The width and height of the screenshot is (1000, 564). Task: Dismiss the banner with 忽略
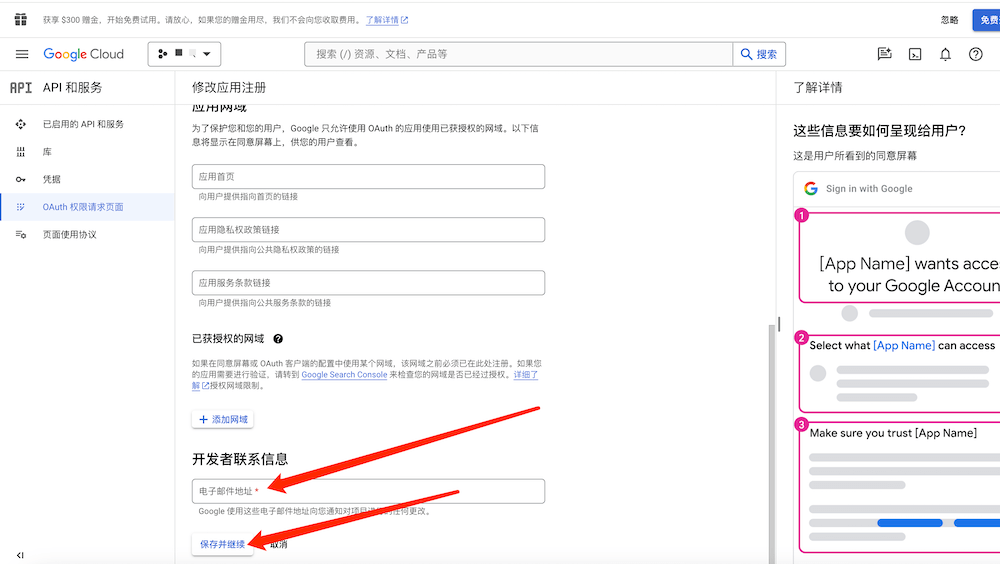click(x=949, y=20)
